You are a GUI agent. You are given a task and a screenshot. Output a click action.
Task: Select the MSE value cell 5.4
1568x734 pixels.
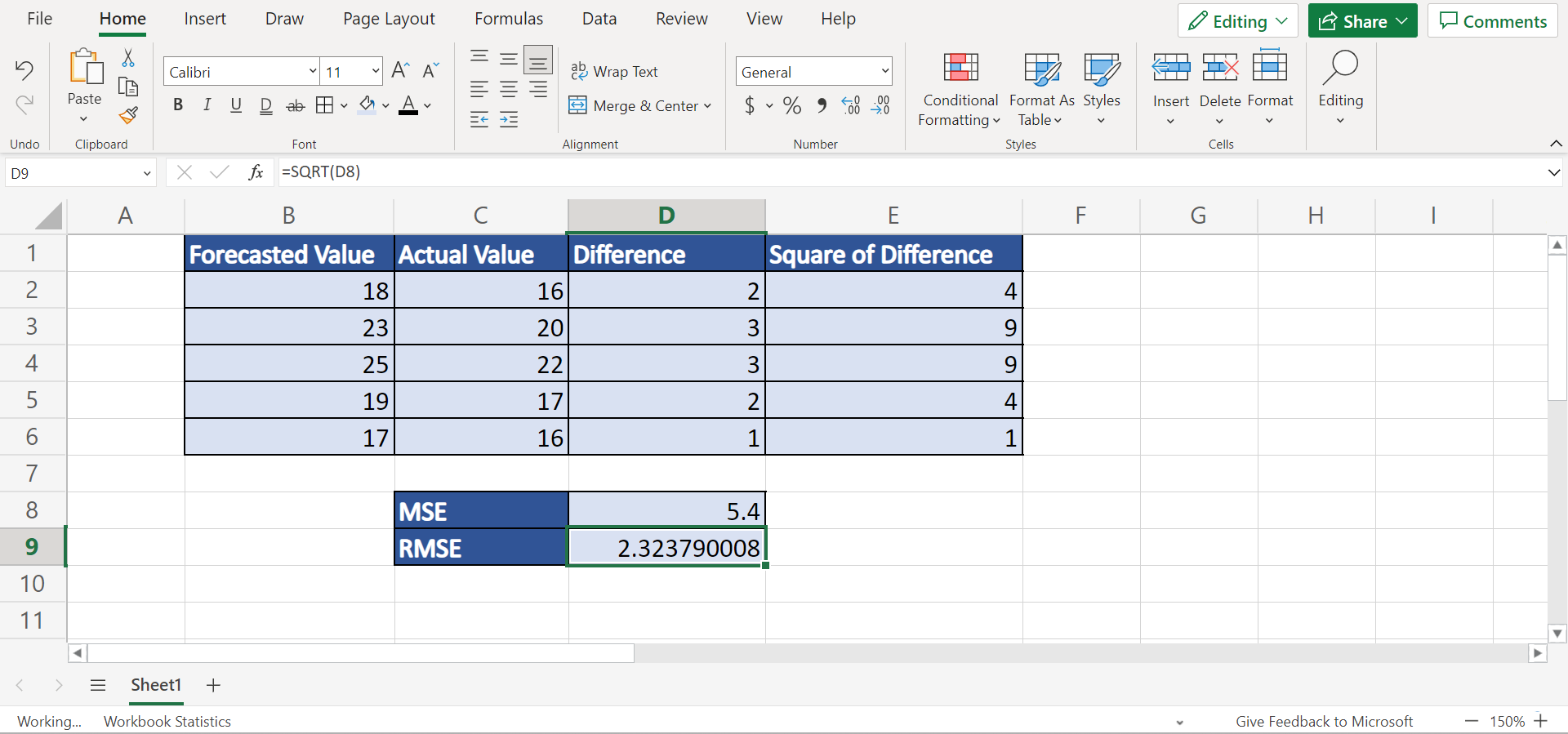pos(666,511)
